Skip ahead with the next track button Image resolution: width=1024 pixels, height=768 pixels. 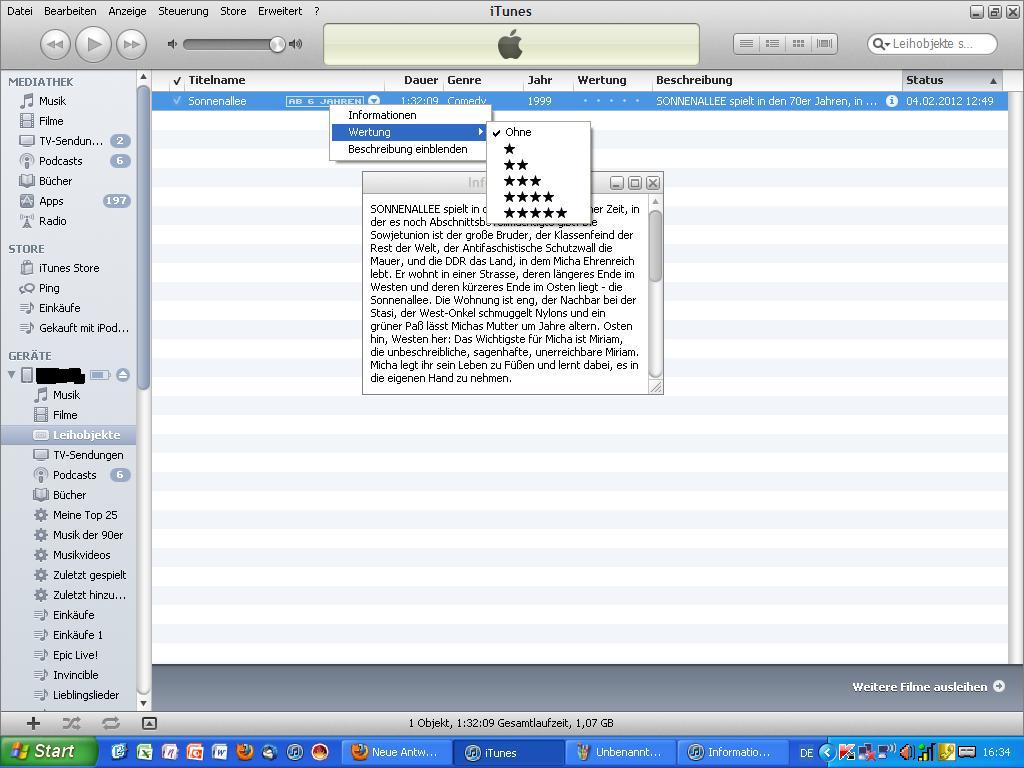(x=131, y=44)
